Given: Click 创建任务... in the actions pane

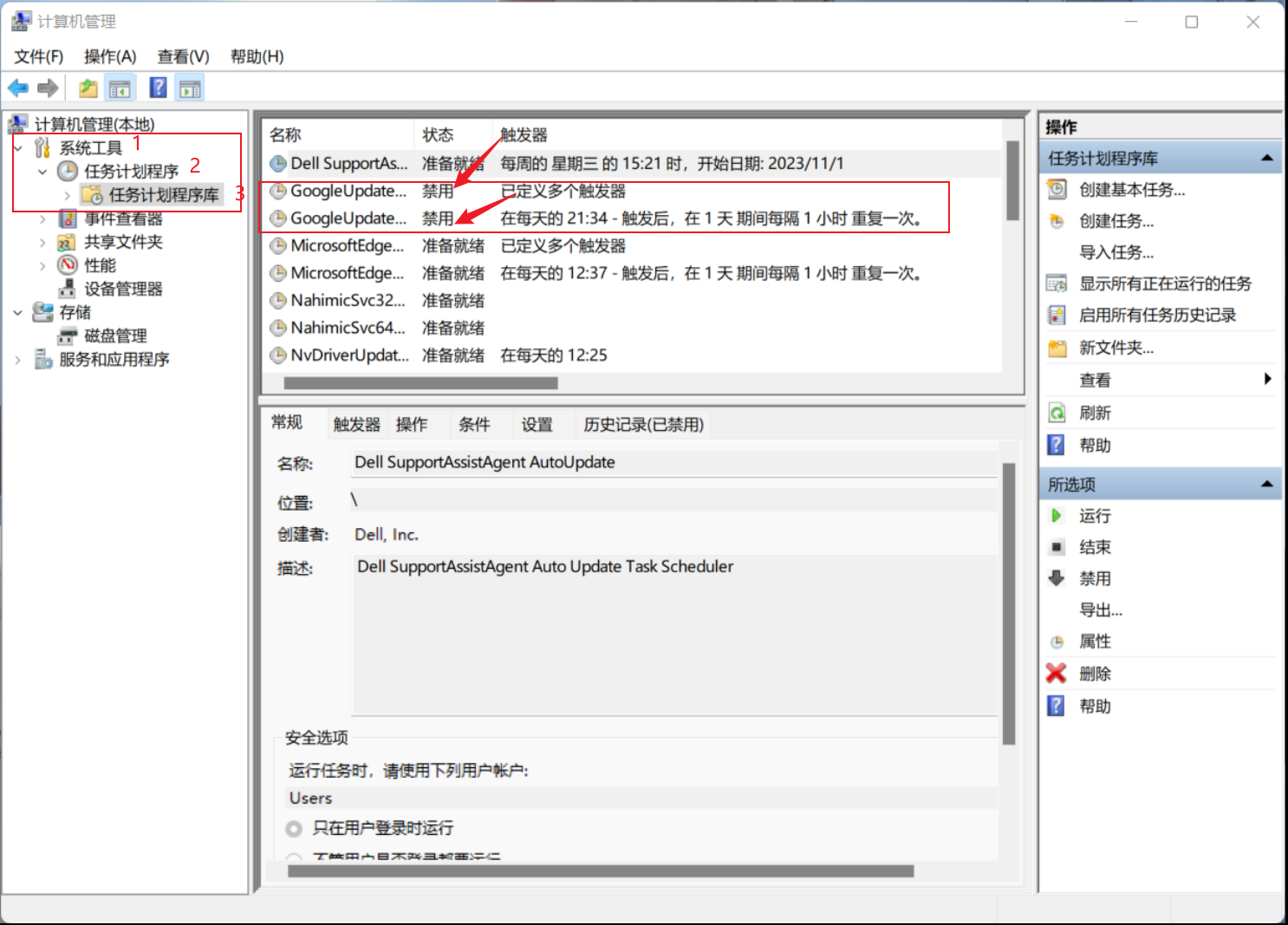Looking at the screenshot, I should tap(1116, 221).
